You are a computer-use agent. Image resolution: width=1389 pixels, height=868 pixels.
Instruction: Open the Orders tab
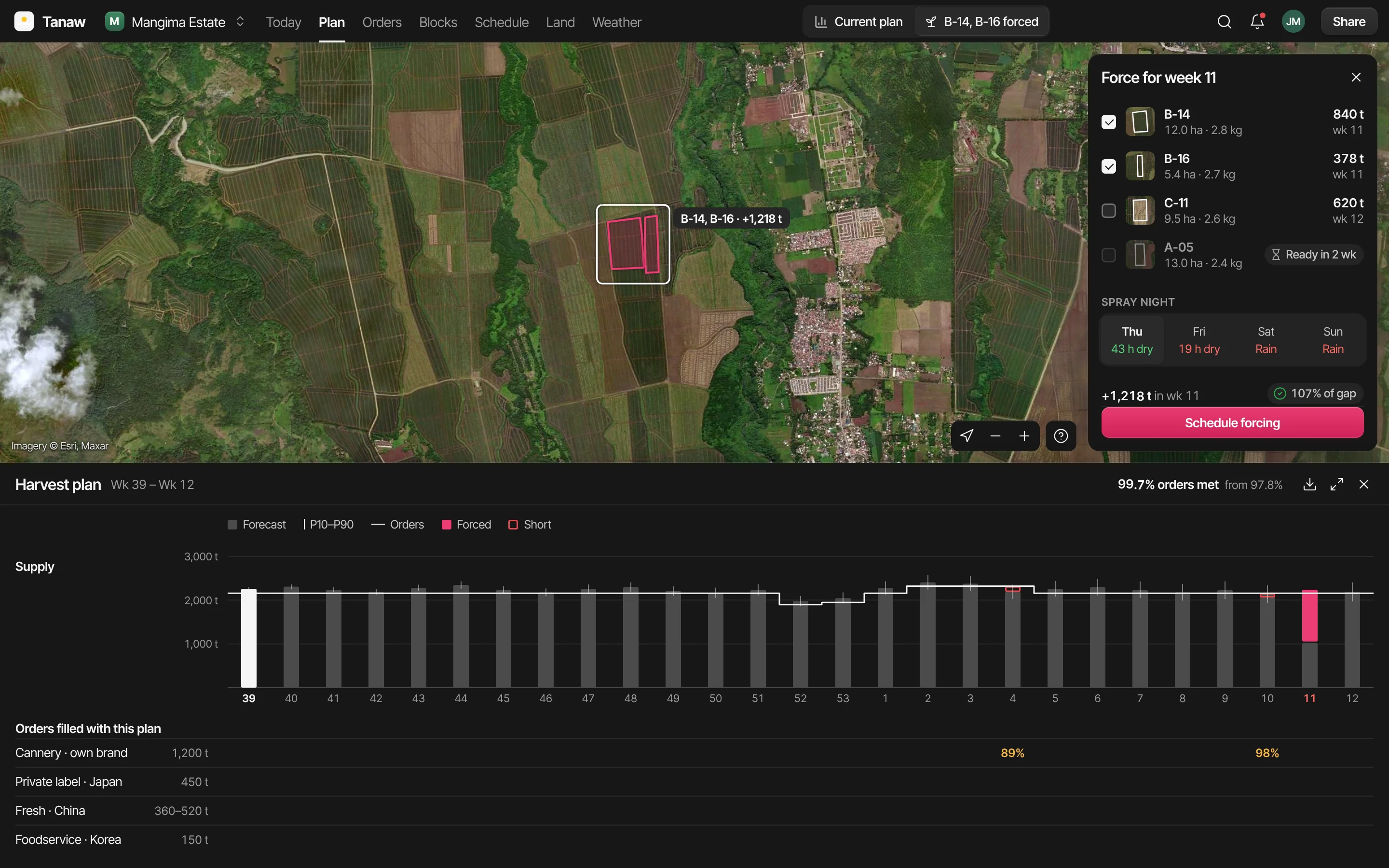[x=381, y=22]
